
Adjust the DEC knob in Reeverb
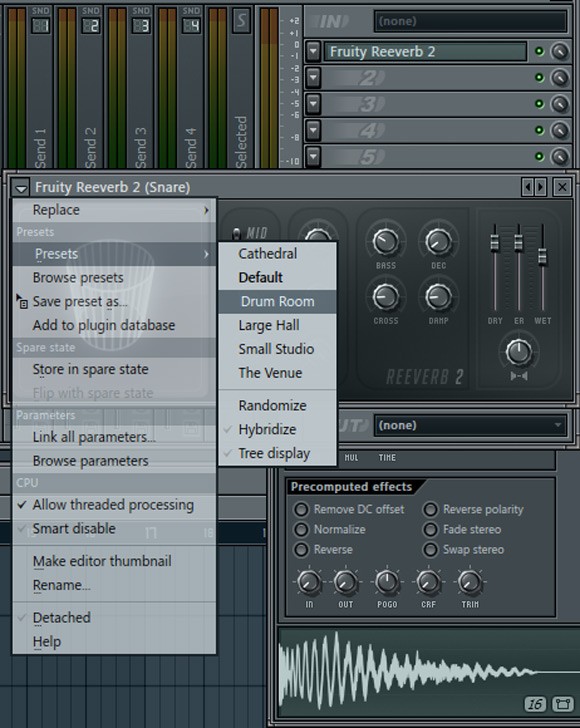[438, 241]
